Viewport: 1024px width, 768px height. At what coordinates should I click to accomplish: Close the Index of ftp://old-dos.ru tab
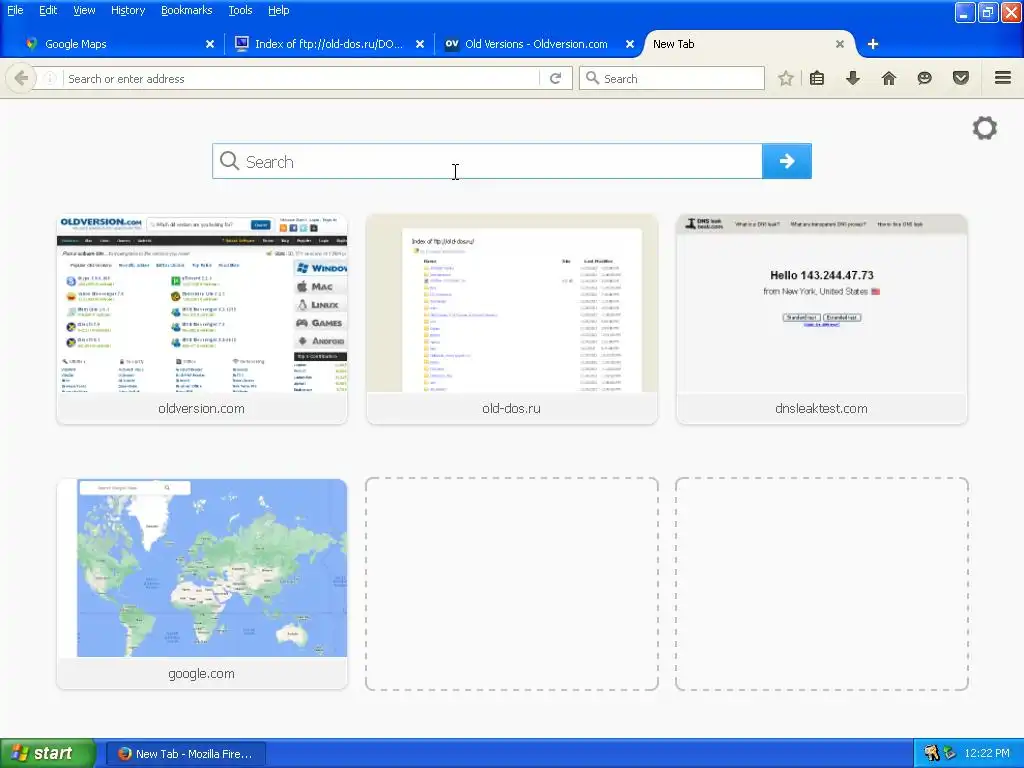pos(420,44)
